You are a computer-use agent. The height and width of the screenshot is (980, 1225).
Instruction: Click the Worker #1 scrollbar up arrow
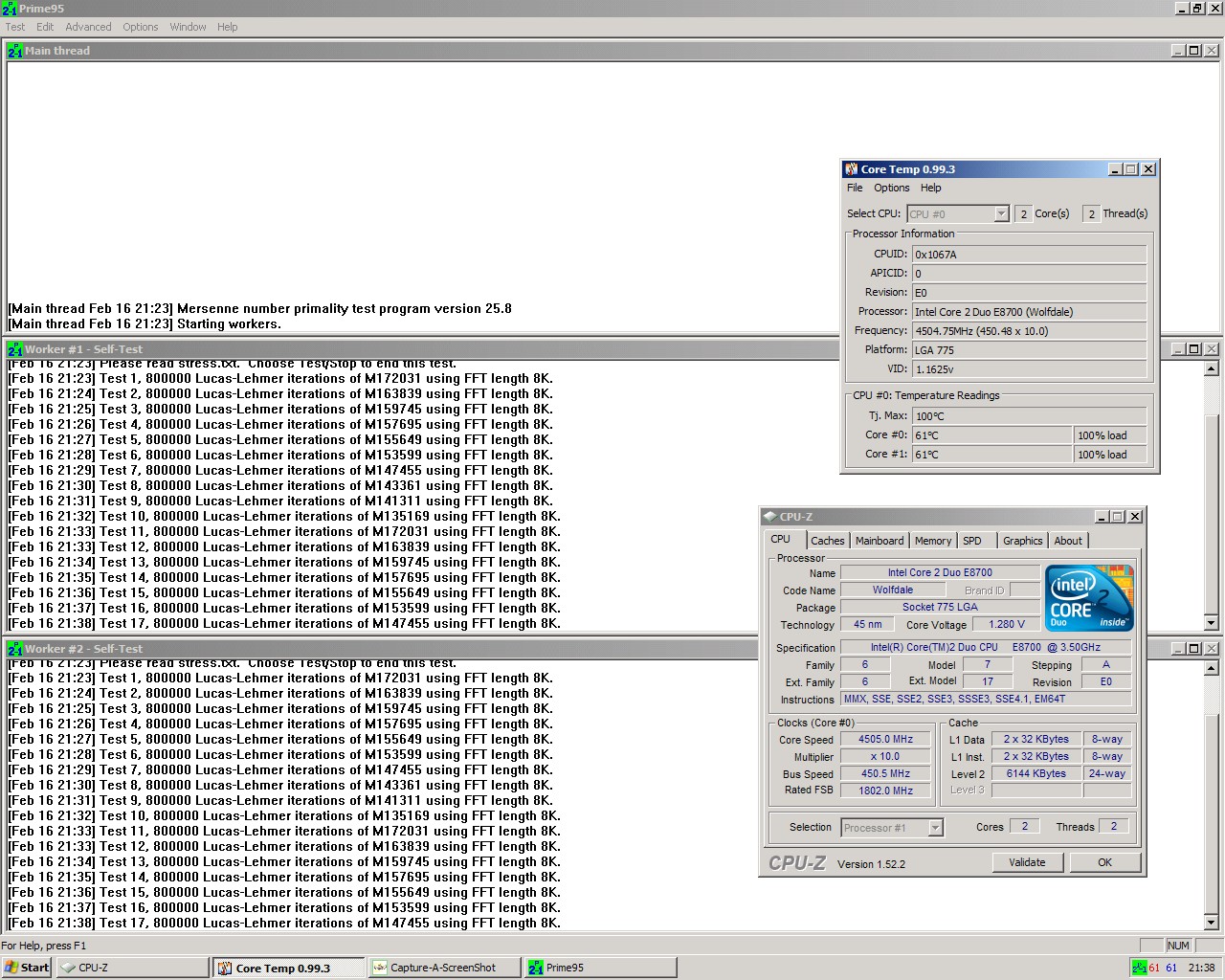coord(1212,367)
